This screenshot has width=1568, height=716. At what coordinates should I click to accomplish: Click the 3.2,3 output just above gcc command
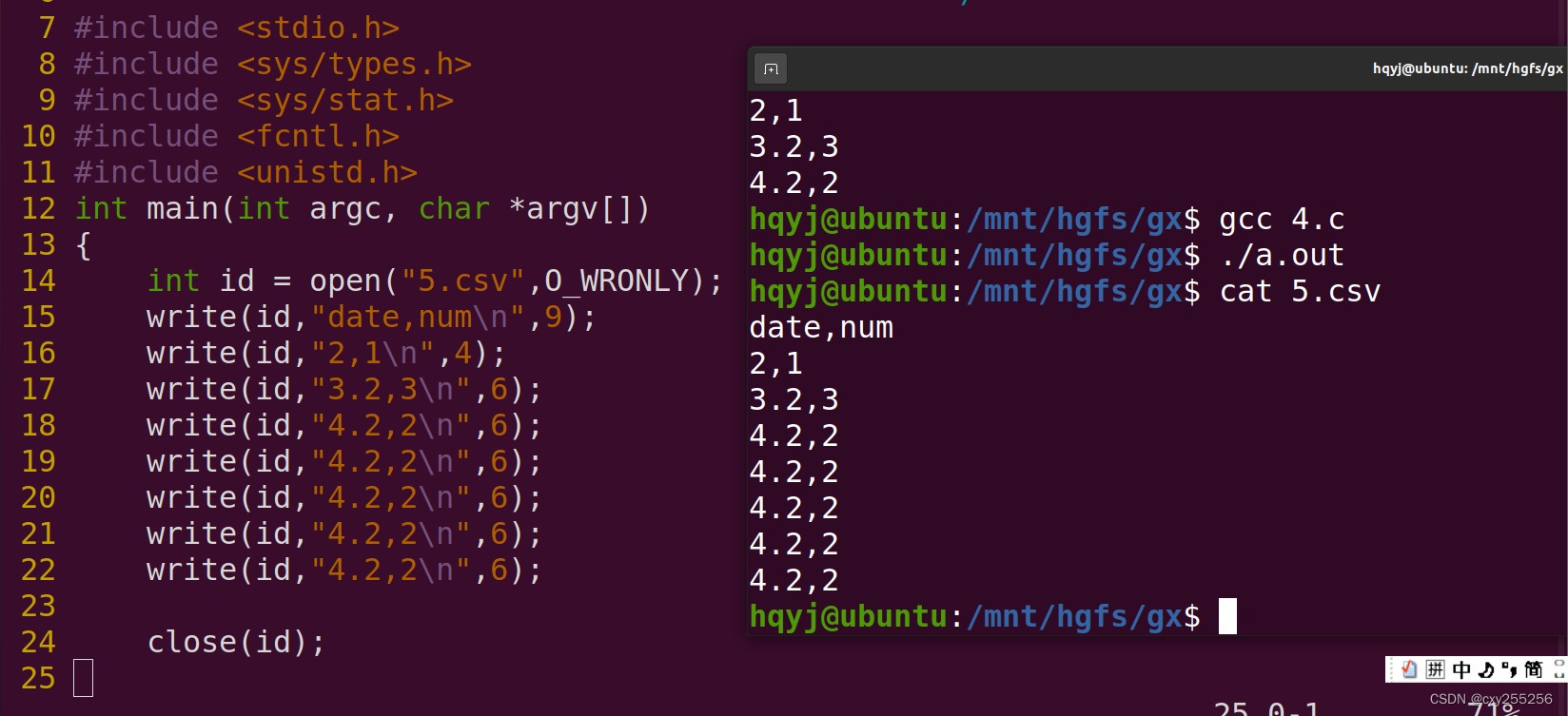pos(794,146)
